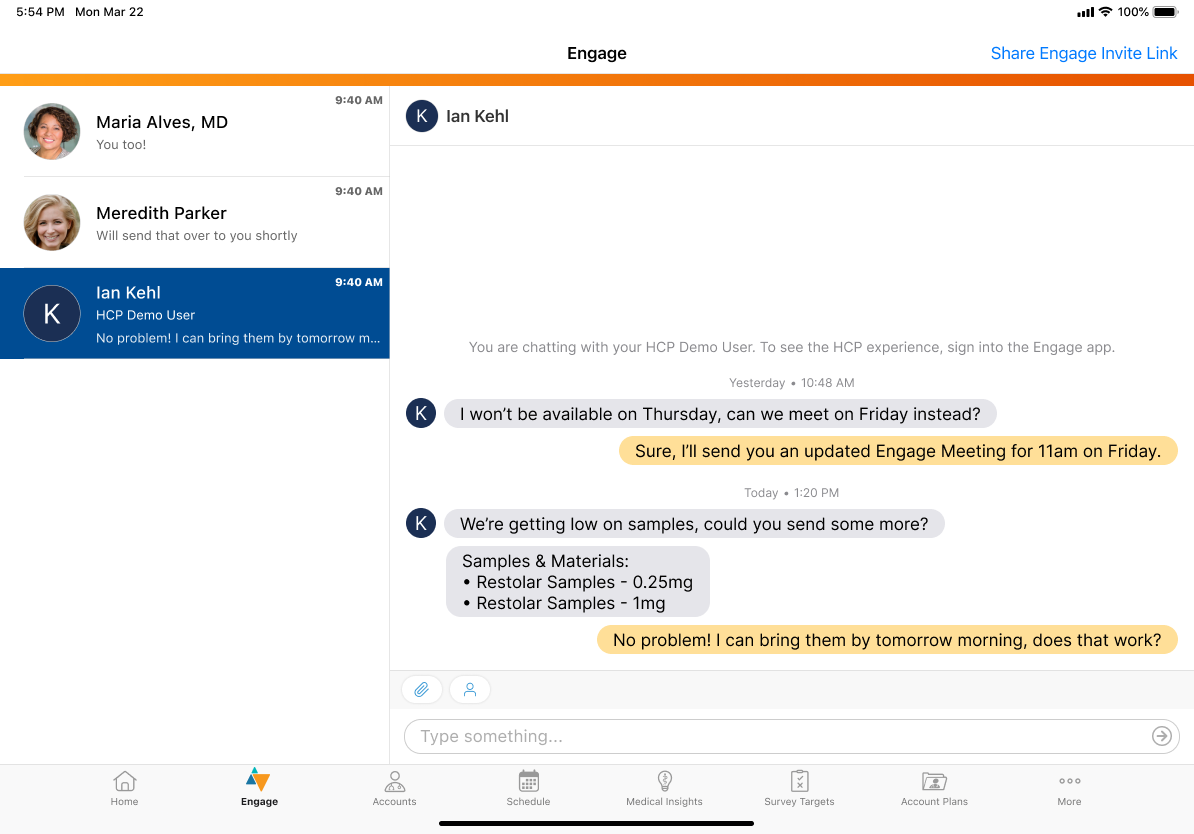Tap the person contact icon button

(x=470, y=690)
